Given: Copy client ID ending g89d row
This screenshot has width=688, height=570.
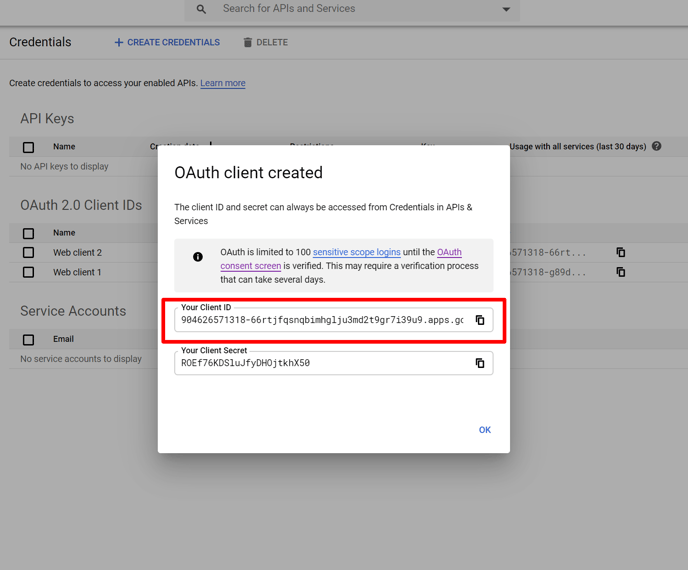Looking at the screenshot, I should pos(620,272).
